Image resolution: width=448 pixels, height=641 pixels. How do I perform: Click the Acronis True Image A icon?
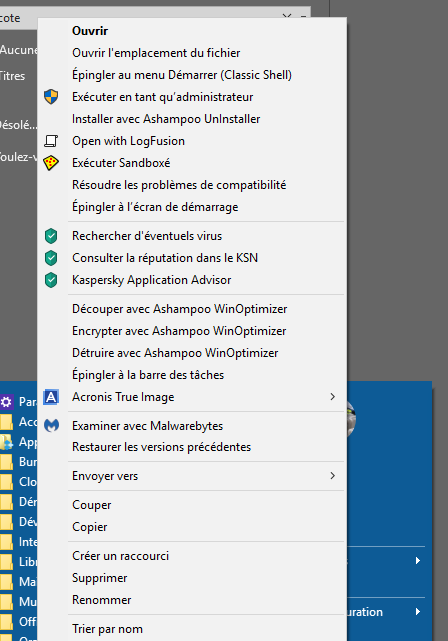coord(51,397)
